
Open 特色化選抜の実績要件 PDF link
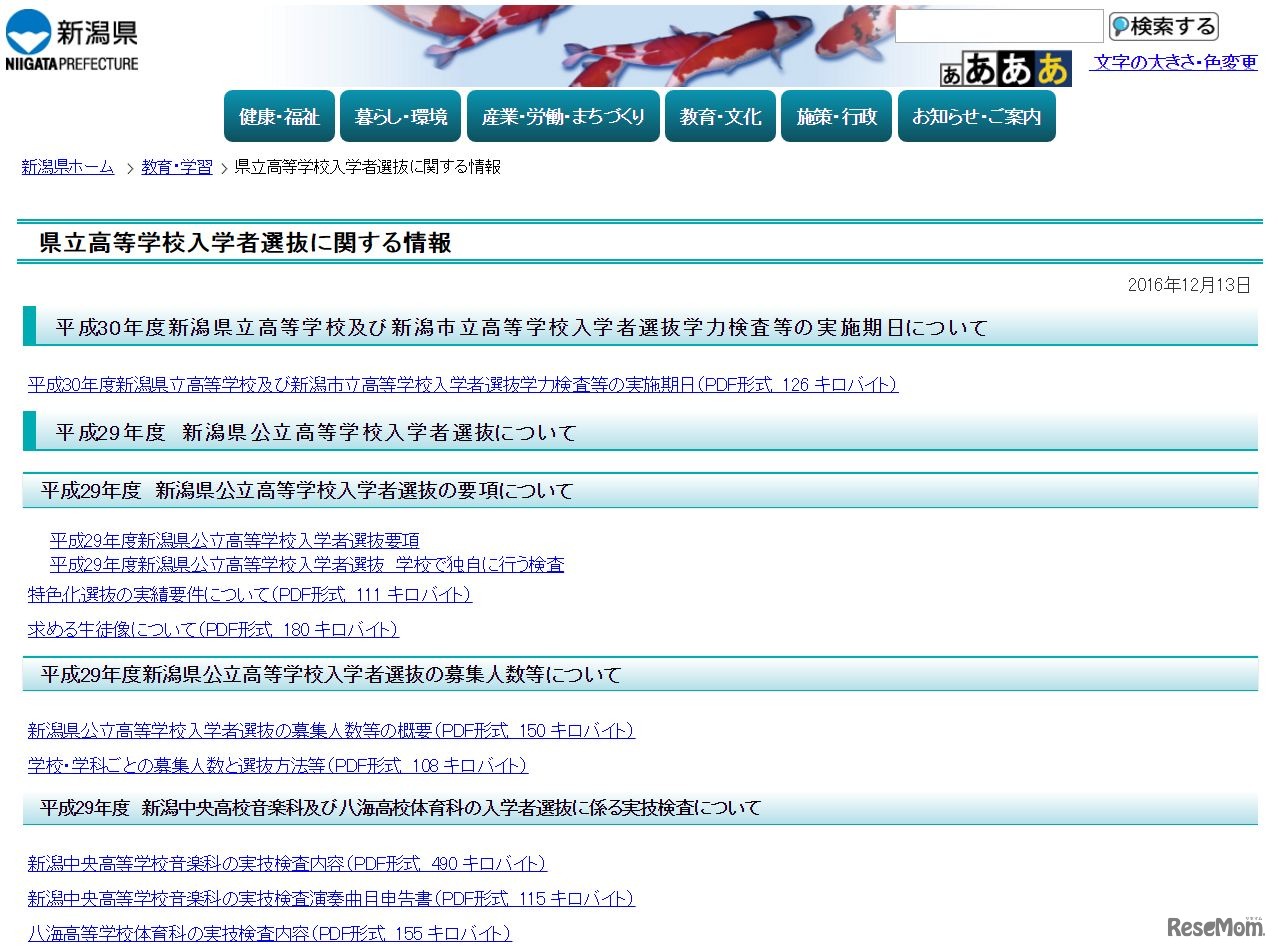click(x=248, y=595)
